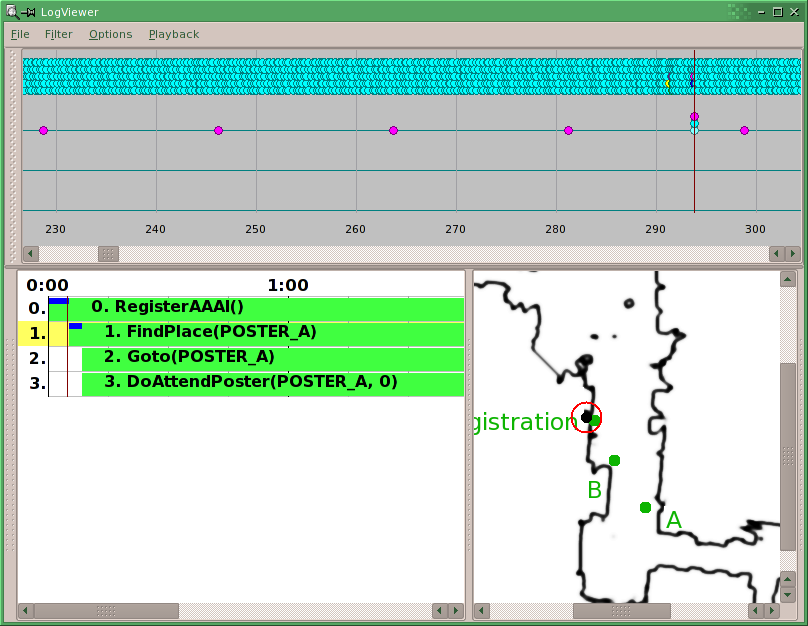Click timeline axis label 270
This screenshot has width=808, height=626.
point(456,229)
